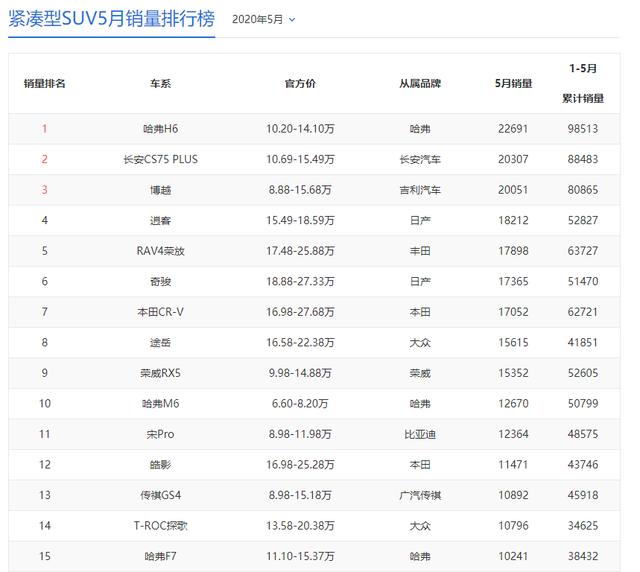Open the 逍客 model link
Viewport: 640px width, 572px height.
[160, 220]
